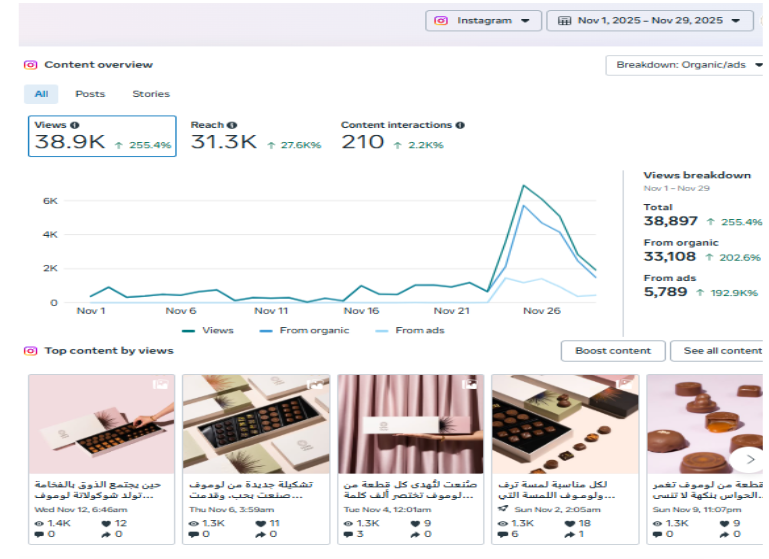Viewport: 769px width, 559px height.
Task: Open the Instagram platform dropdown
Action: click(x=484, y=20)
